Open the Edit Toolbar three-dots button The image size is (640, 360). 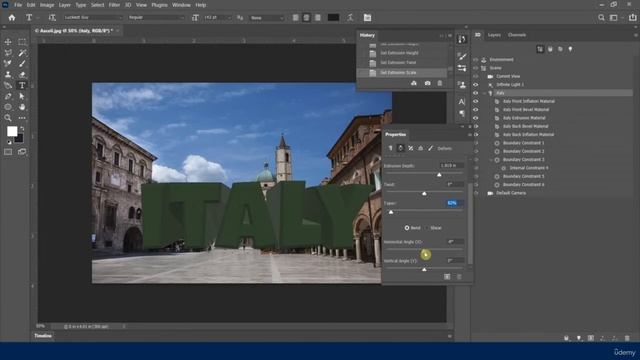pos(22,118)
